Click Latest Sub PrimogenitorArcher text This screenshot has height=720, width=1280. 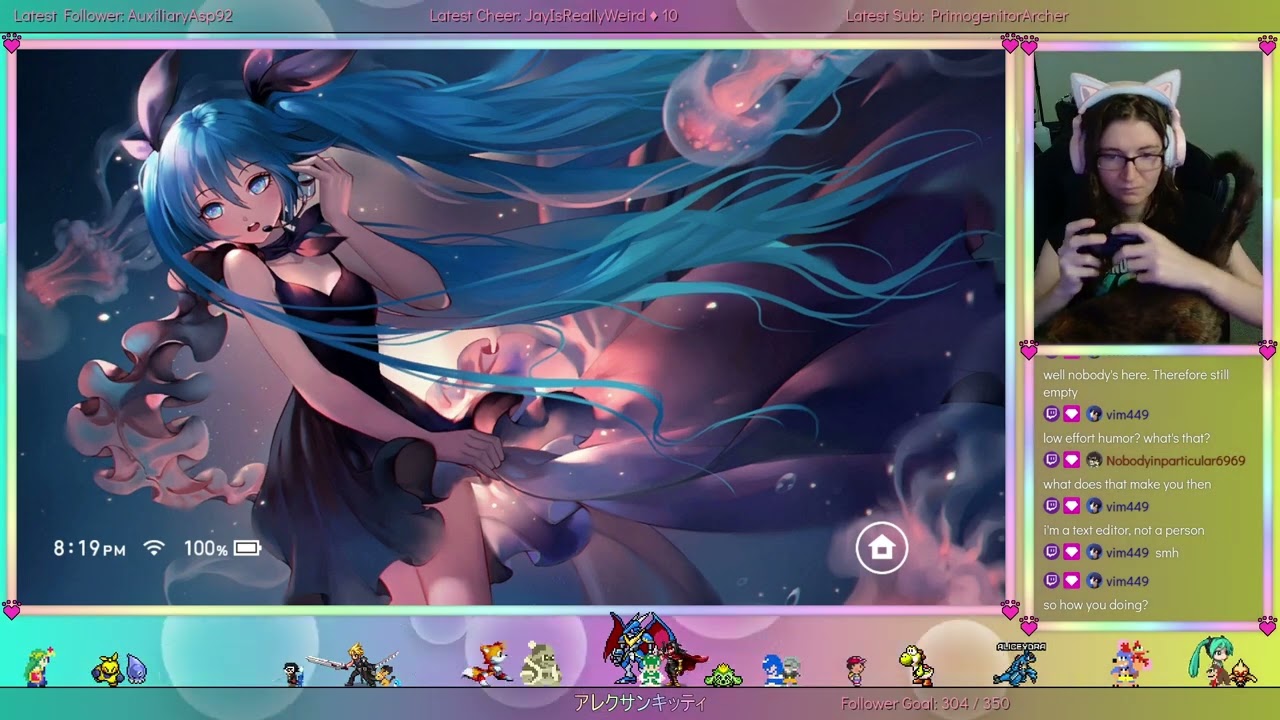coord(957,16)
